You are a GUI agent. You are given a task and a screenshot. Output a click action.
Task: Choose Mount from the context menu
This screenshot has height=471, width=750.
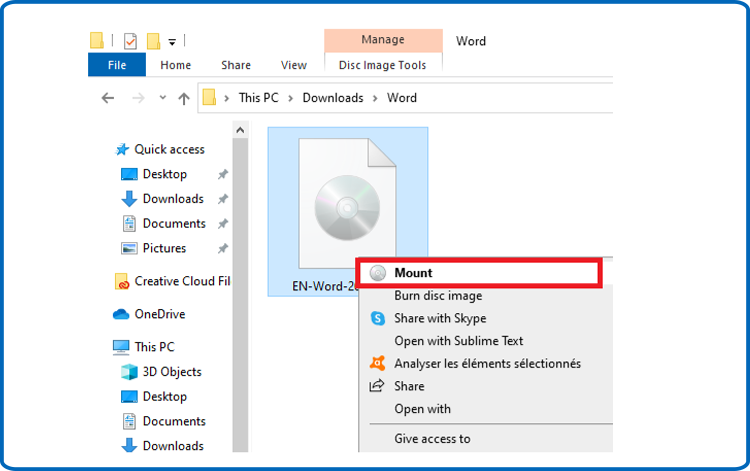(x=479, y=273)
